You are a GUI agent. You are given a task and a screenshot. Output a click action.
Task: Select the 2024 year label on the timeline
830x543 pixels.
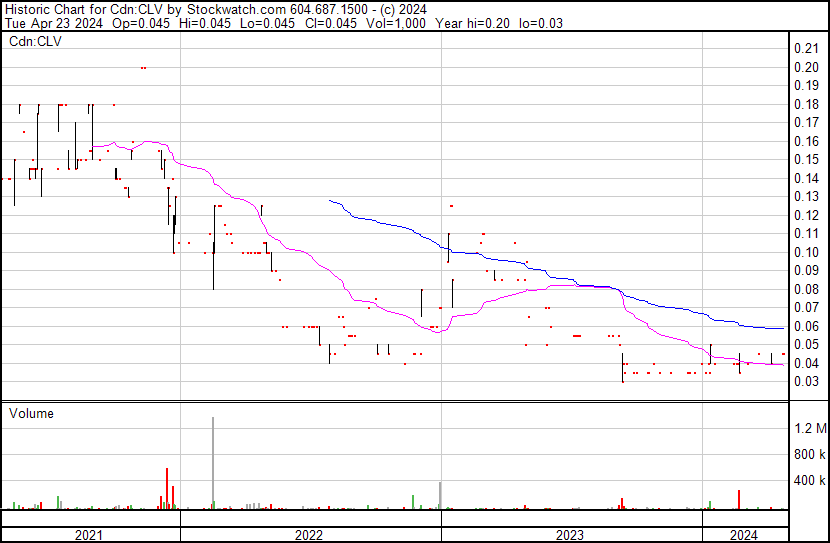tap(743, 535)
